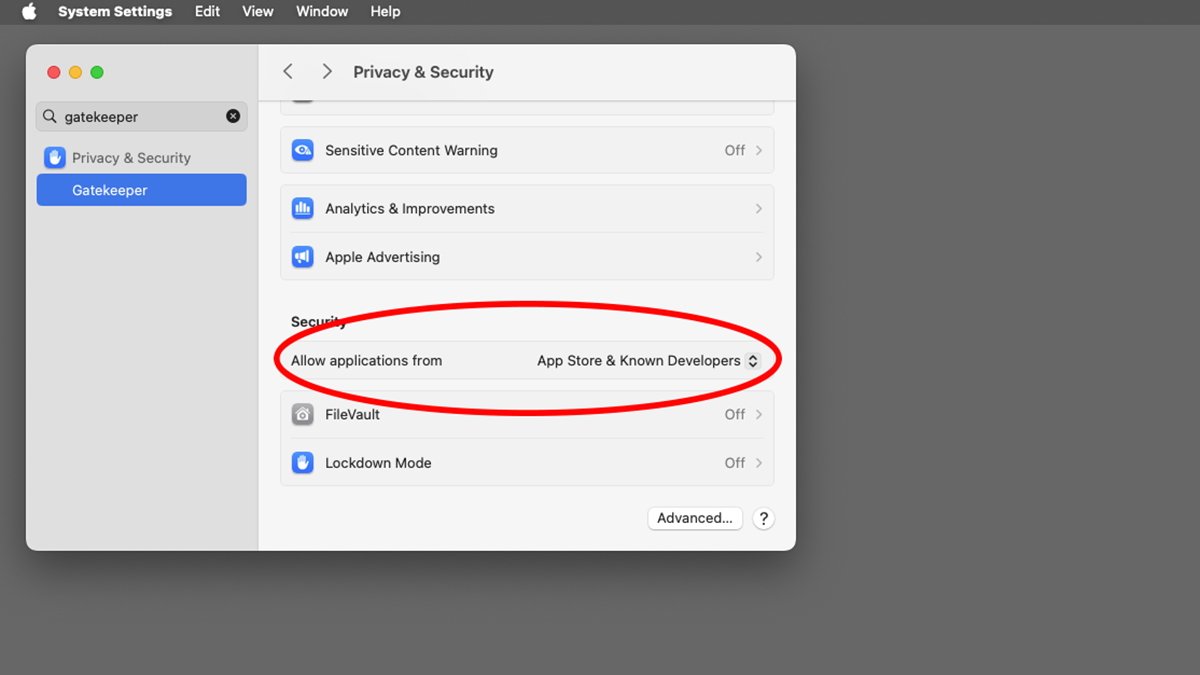Select Privacy & Security in sidebar

[141, 158]
